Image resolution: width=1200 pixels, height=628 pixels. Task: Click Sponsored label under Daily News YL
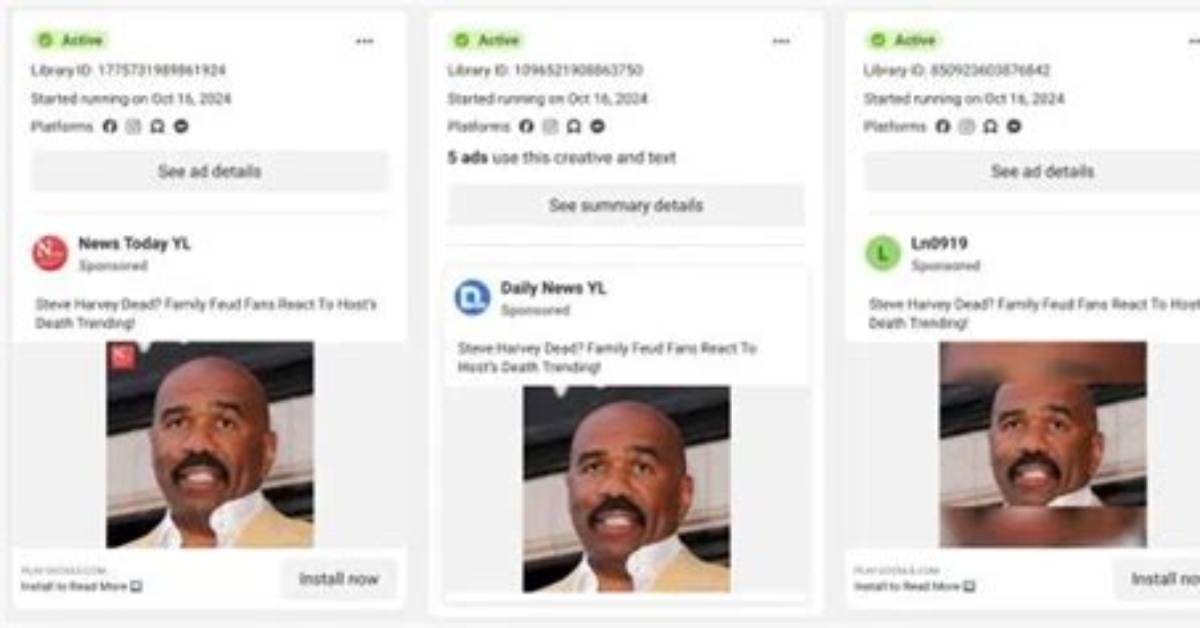point(535,310)
